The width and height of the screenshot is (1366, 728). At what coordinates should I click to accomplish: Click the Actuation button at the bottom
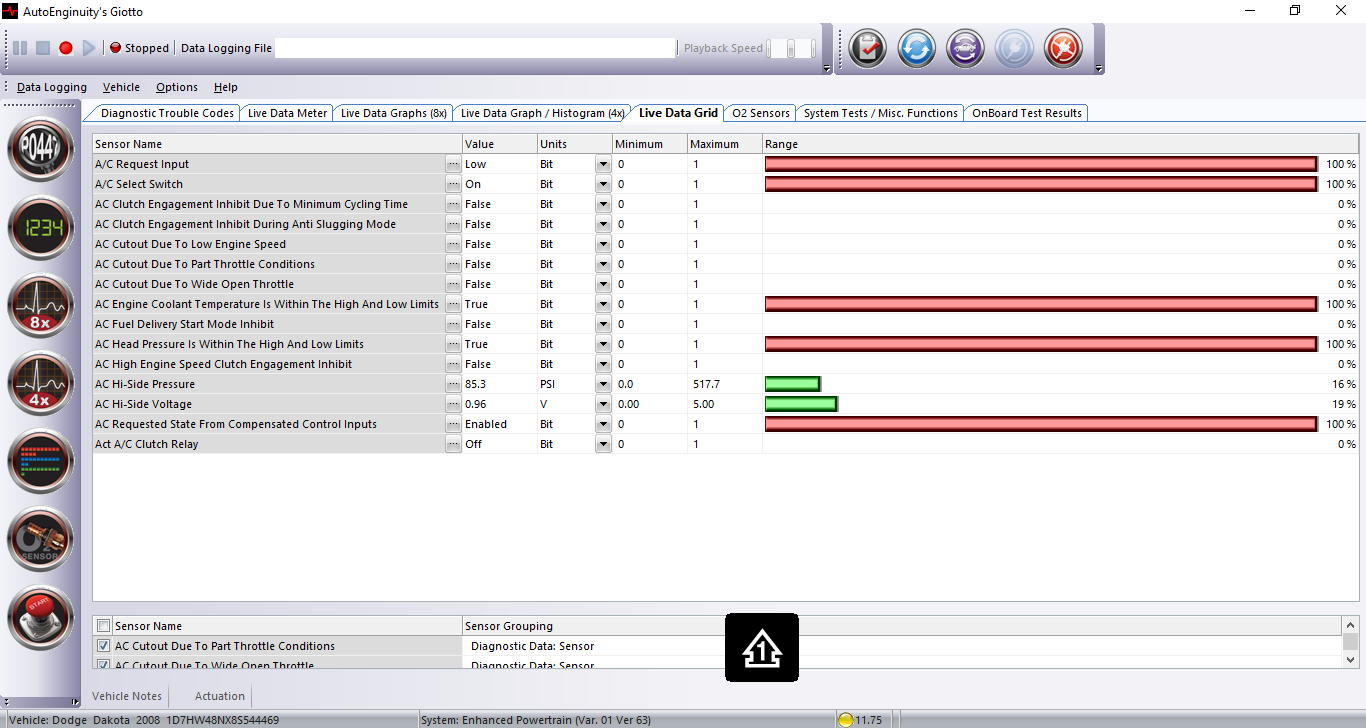coord(218,695)
